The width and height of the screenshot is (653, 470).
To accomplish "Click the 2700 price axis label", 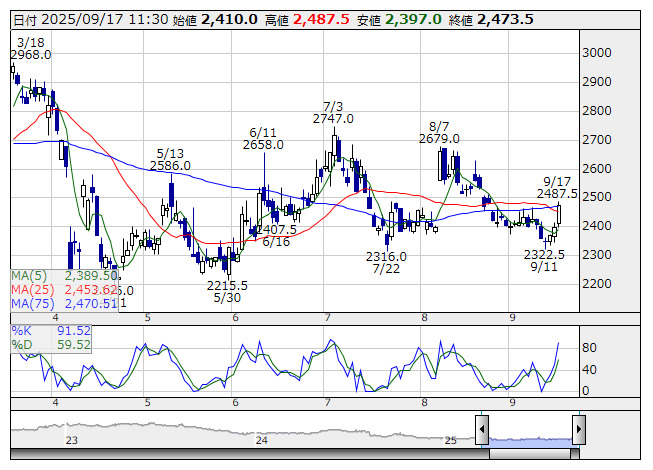I will tap(597, 139).
